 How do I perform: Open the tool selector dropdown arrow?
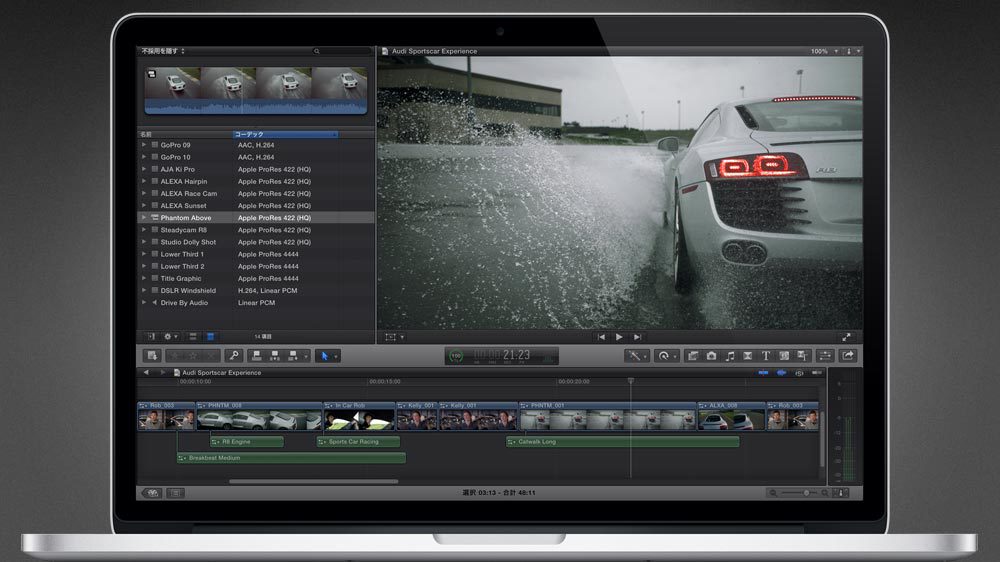click(x=336, y=356)
